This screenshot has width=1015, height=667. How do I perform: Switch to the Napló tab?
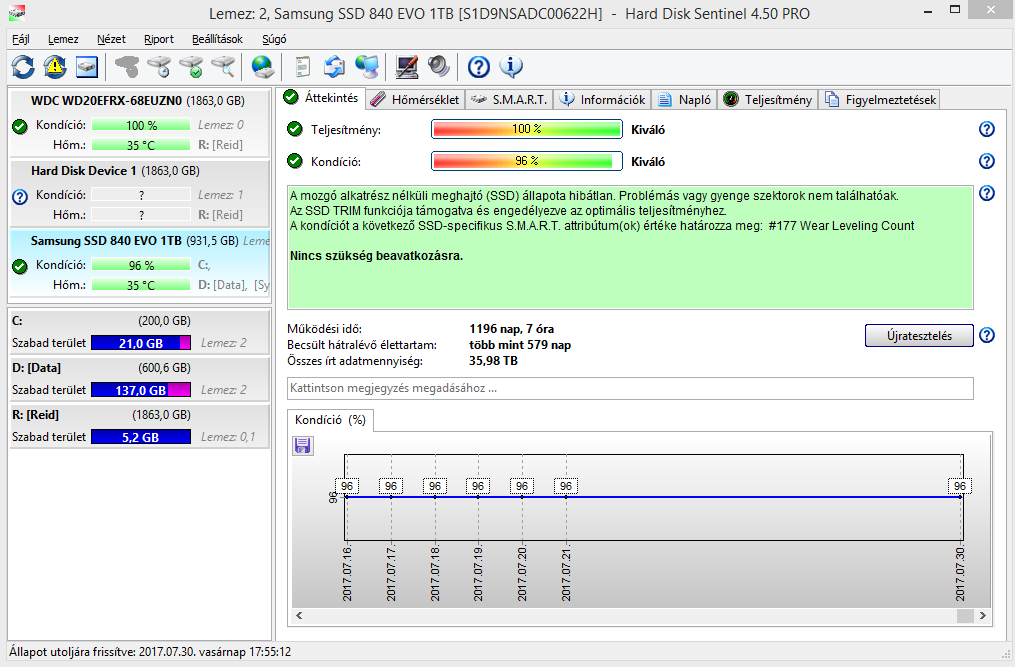pos(685,100)
